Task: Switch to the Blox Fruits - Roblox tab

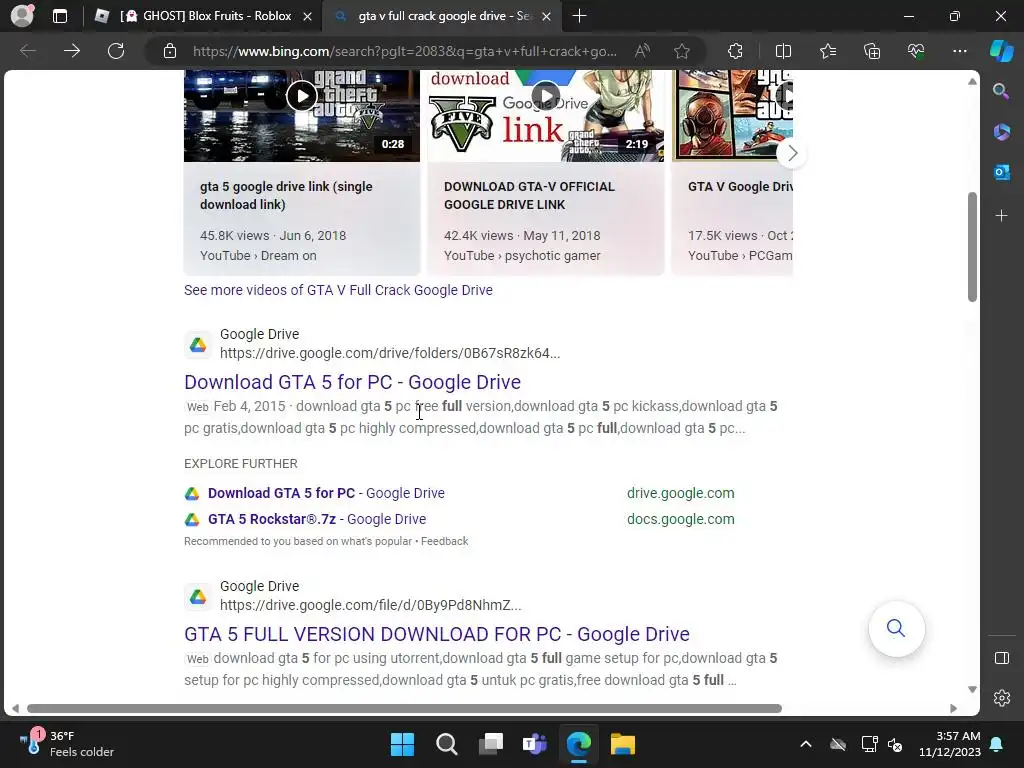Action: click(x=203, y=16)
